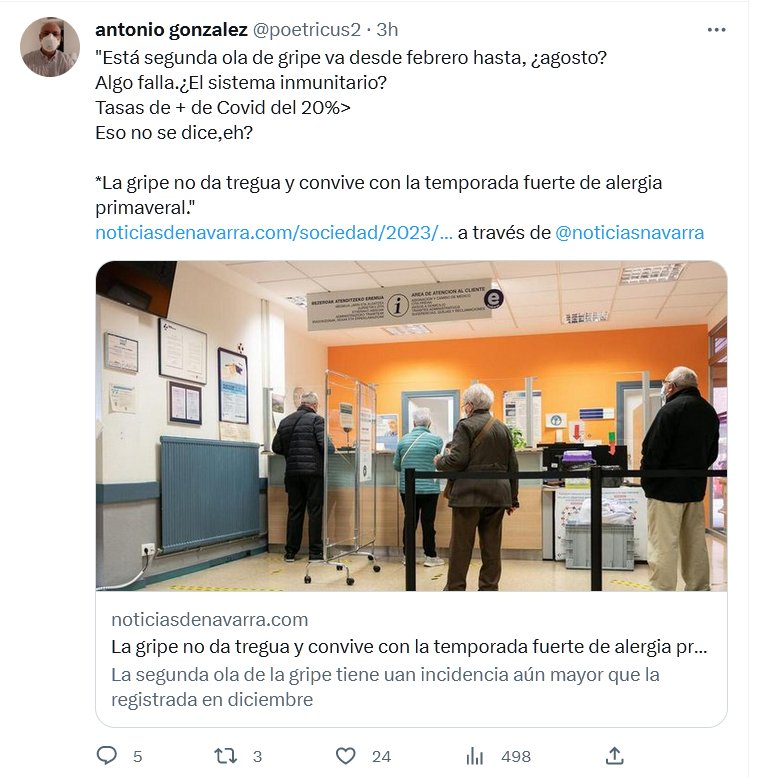Click the antonio gonzalez display name
The image size is (758, 778).
click(x=171, y=30)
